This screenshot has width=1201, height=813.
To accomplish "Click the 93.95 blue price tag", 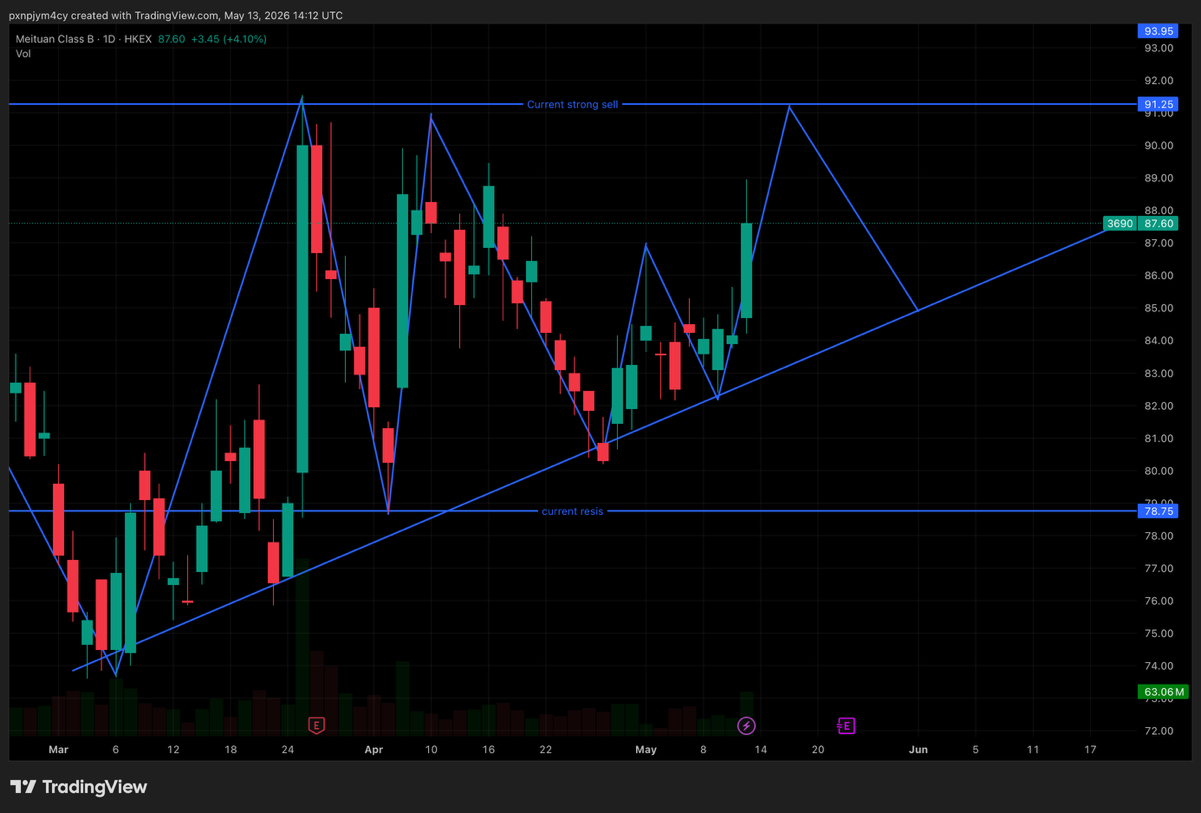I will pyautogui.click(x=1158, y=31).
